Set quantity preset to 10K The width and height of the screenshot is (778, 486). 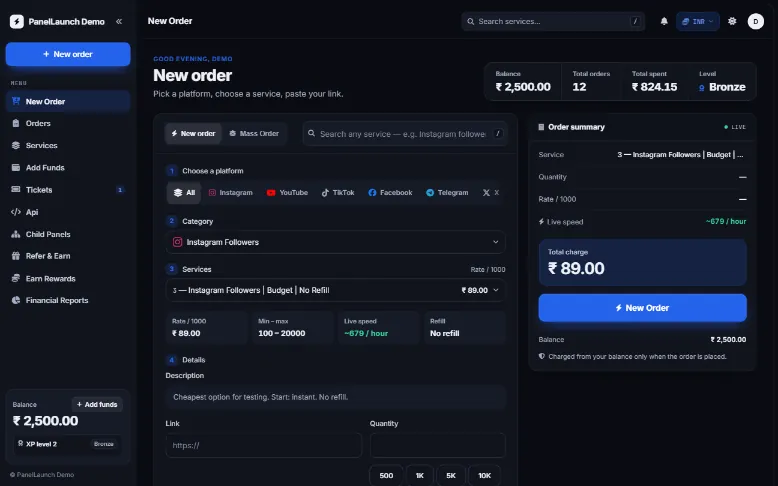pos(484,476)
